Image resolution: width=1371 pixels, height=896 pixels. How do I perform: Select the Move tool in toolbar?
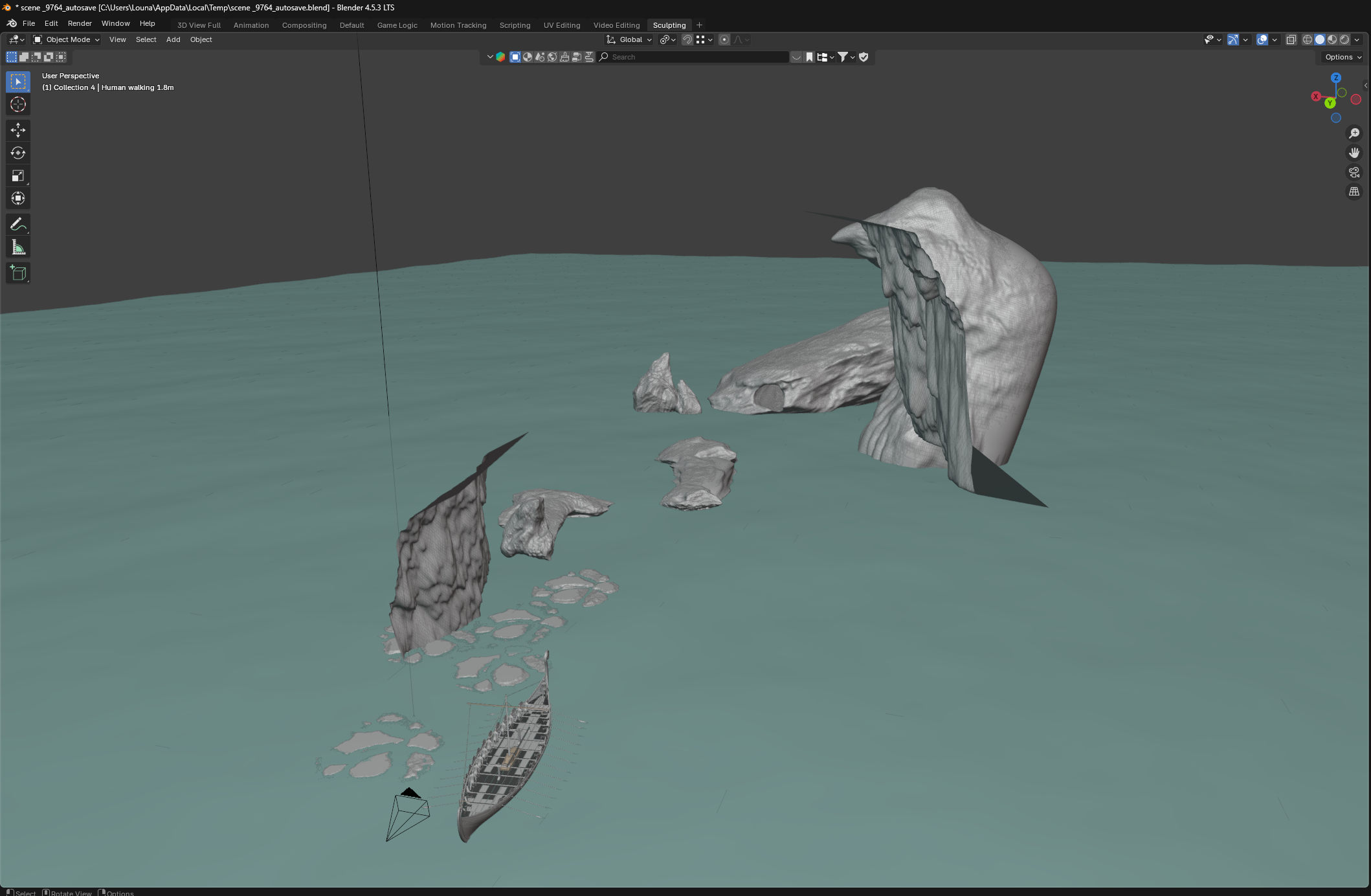18,130
